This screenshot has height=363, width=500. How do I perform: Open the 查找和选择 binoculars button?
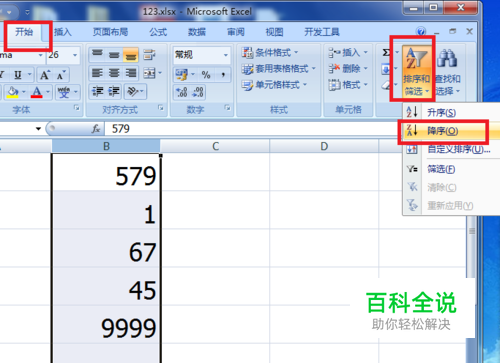coord(448,72)
